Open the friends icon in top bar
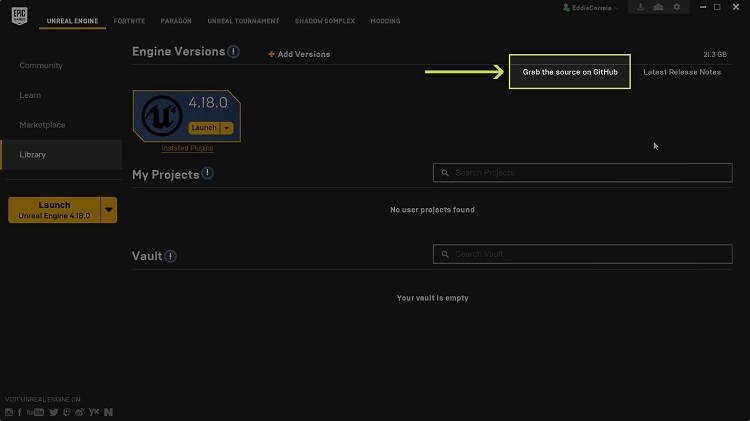Viewport: 750px width, 421px height. click(x=659, y=7)
